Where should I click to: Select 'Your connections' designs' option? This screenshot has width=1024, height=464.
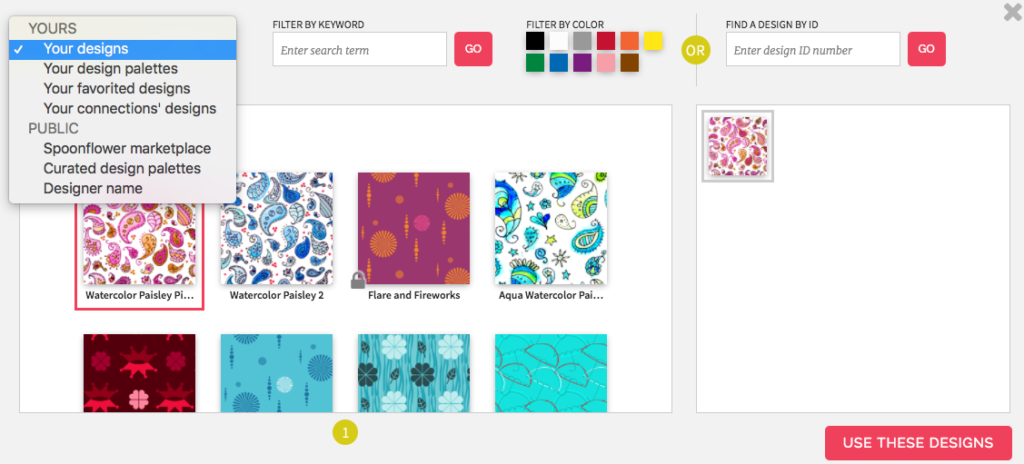click(x=123, y=108)
